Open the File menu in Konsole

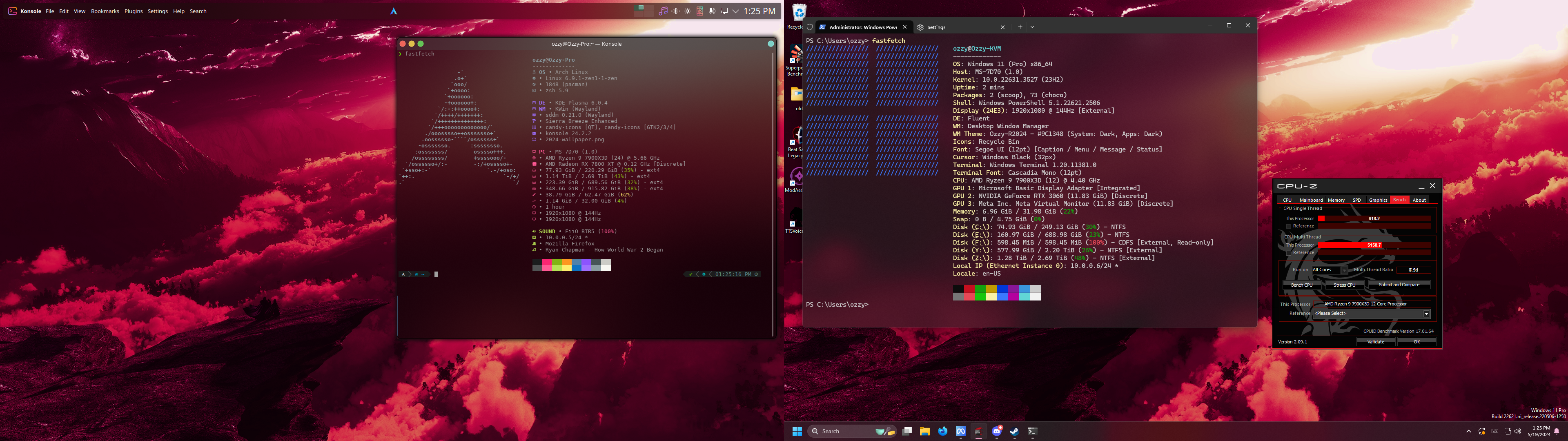[x=50, y=11]
